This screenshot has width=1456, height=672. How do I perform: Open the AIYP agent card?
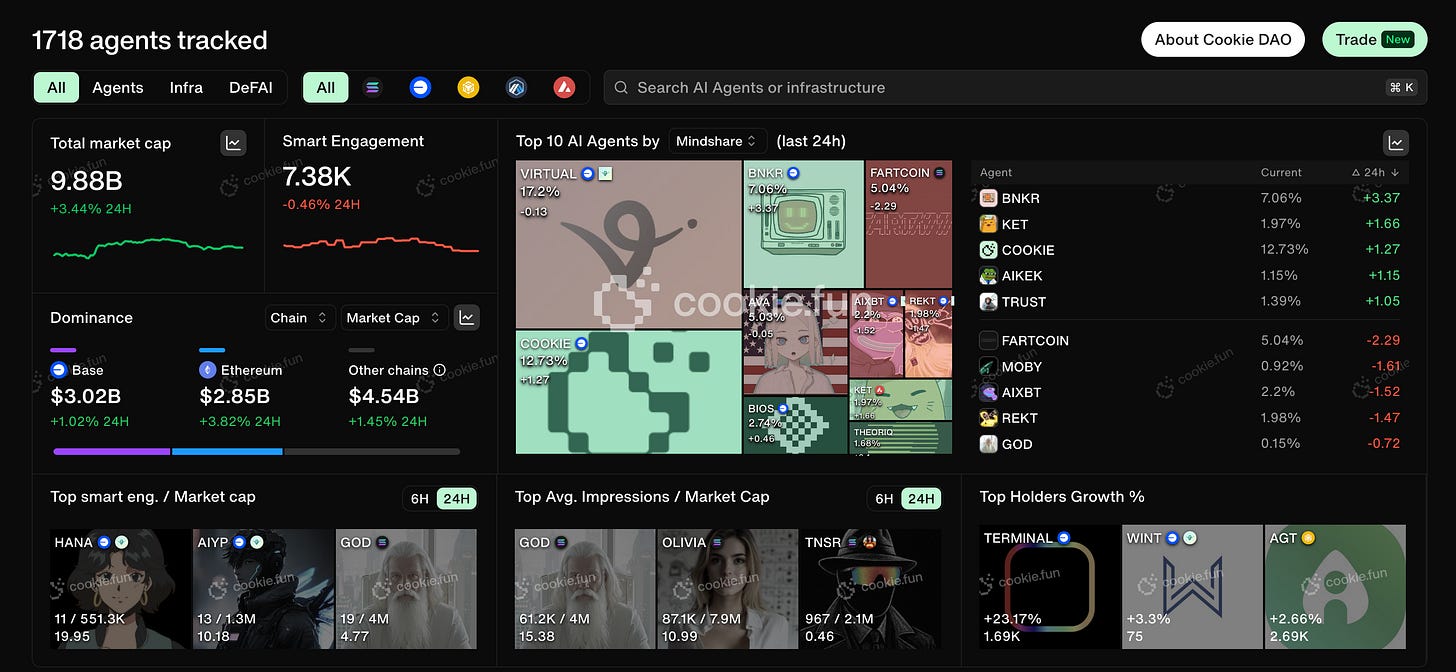(x=263, y=588)
